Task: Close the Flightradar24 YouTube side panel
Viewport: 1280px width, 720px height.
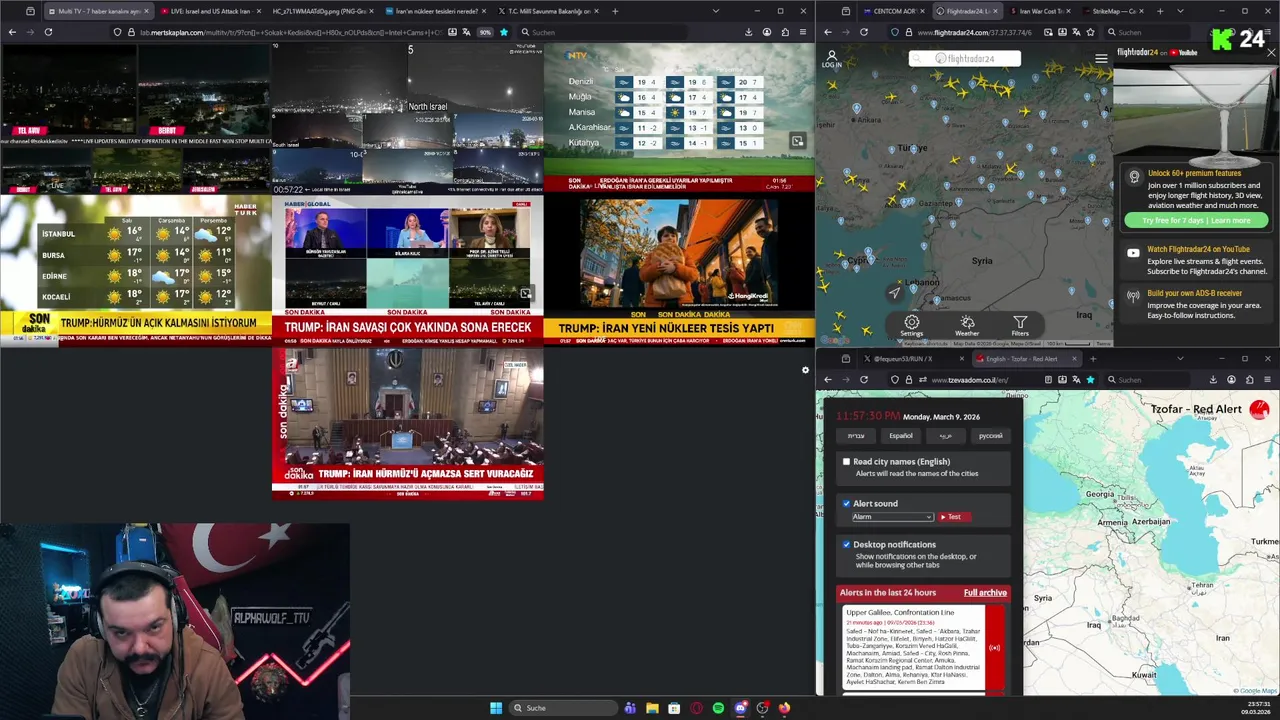Action: click(x=1271, y=52)
